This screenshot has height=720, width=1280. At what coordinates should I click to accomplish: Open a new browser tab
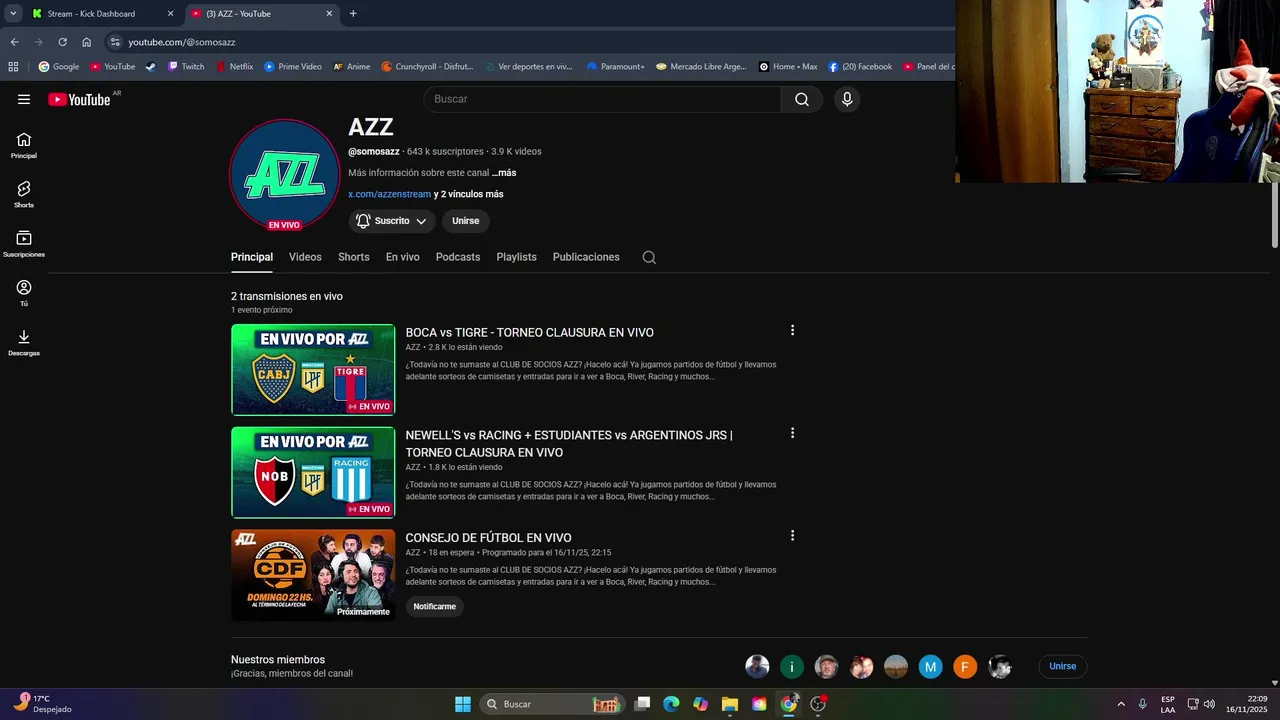[x=353, y=14]
